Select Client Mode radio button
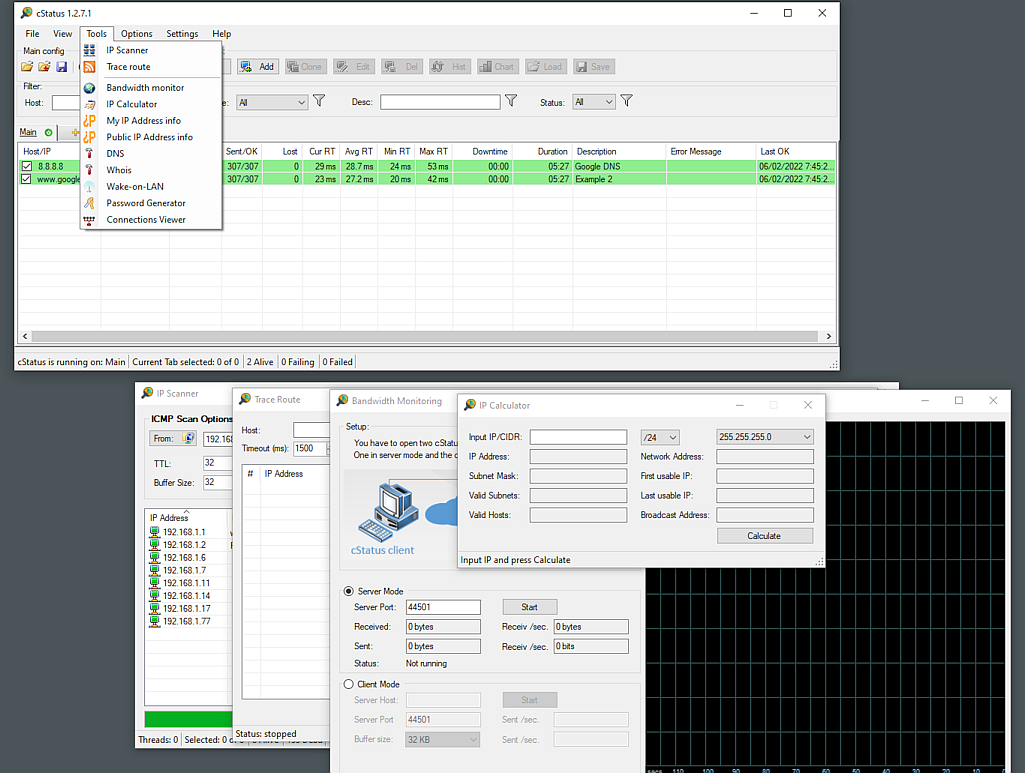This screenshot has width=1025, height=773. [349, 684]
